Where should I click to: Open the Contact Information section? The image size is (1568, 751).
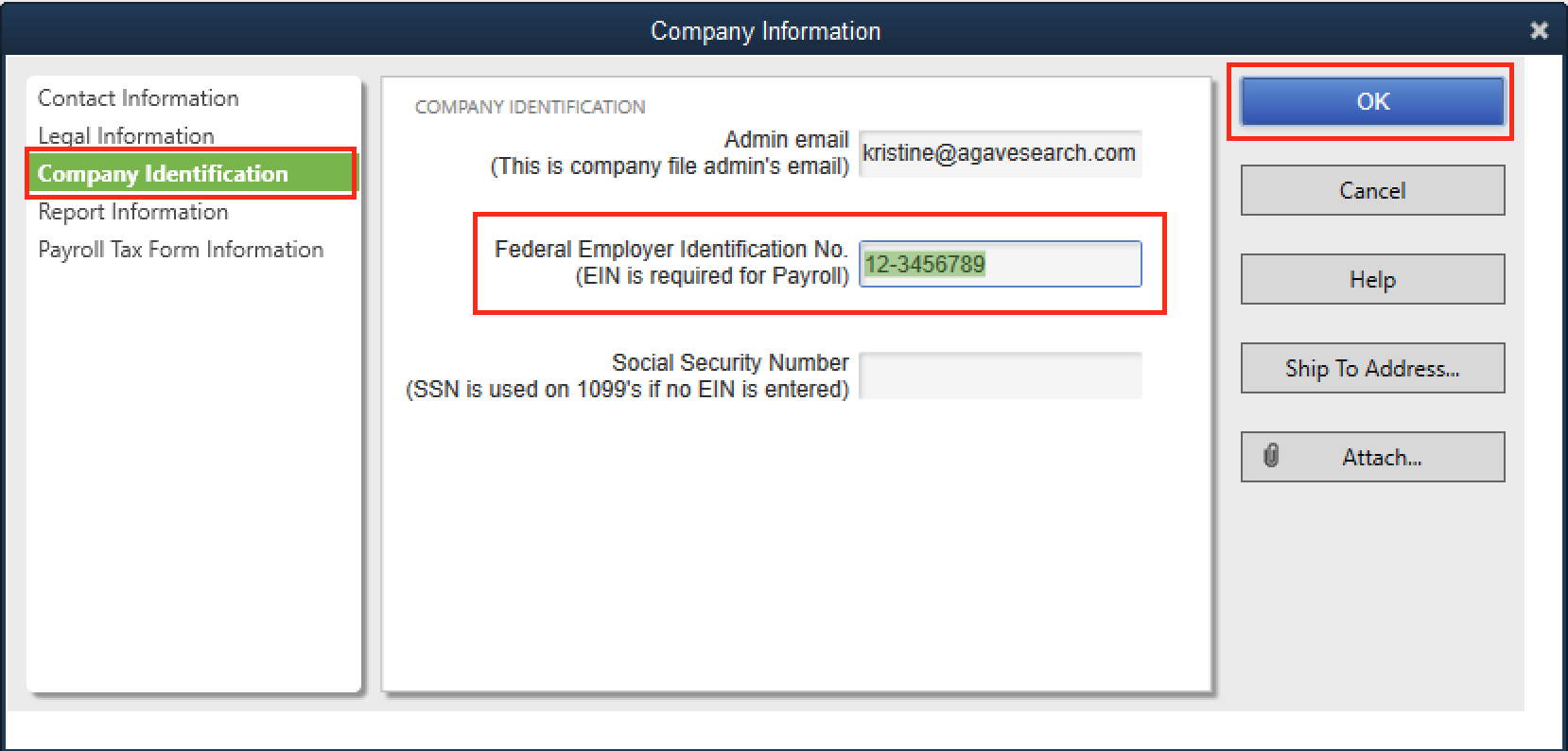[x=138, y=98]
